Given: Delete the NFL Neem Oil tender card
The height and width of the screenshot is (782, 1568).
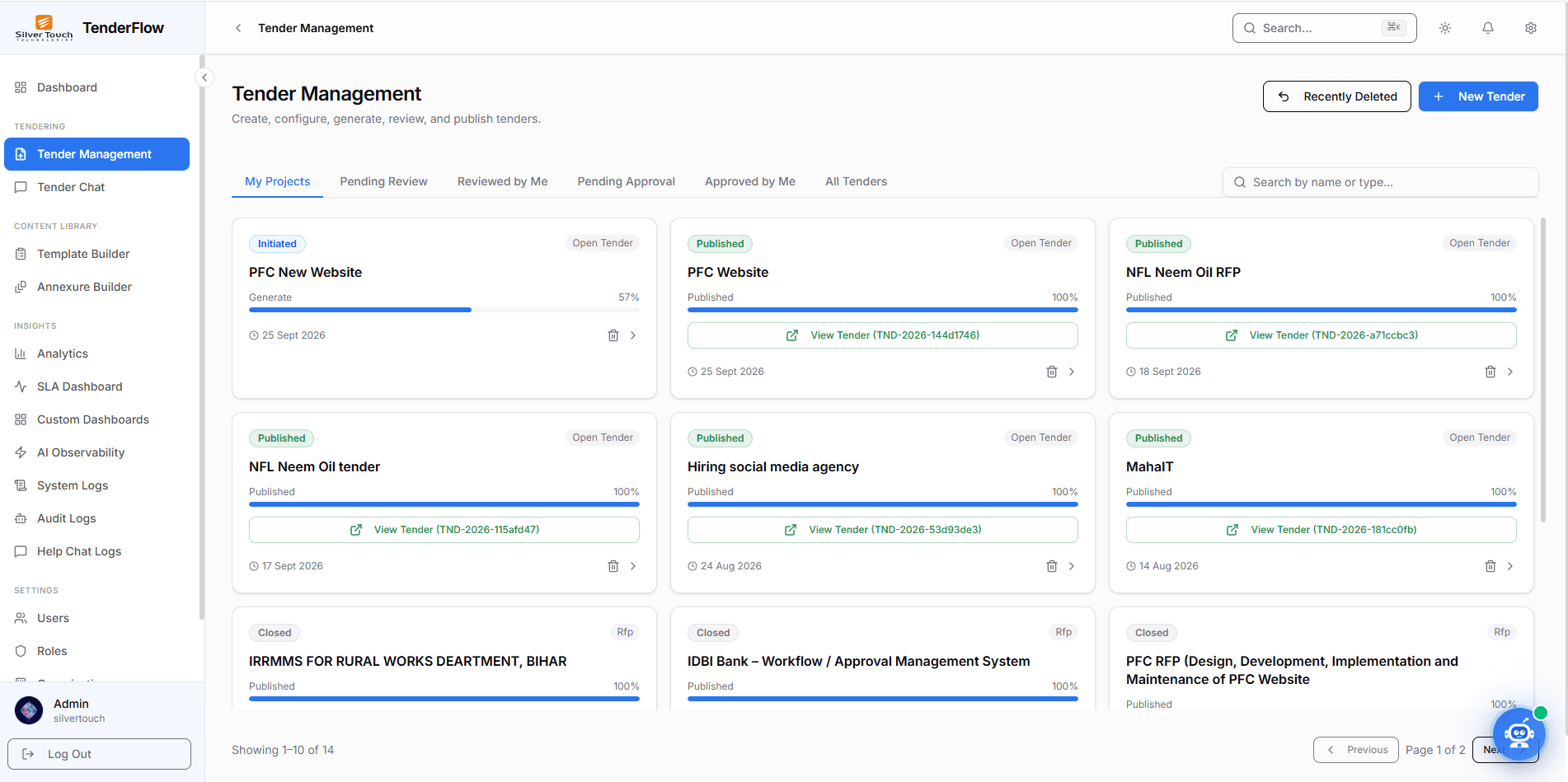Looking at the screenshot, I should click(x=613, y=566).
